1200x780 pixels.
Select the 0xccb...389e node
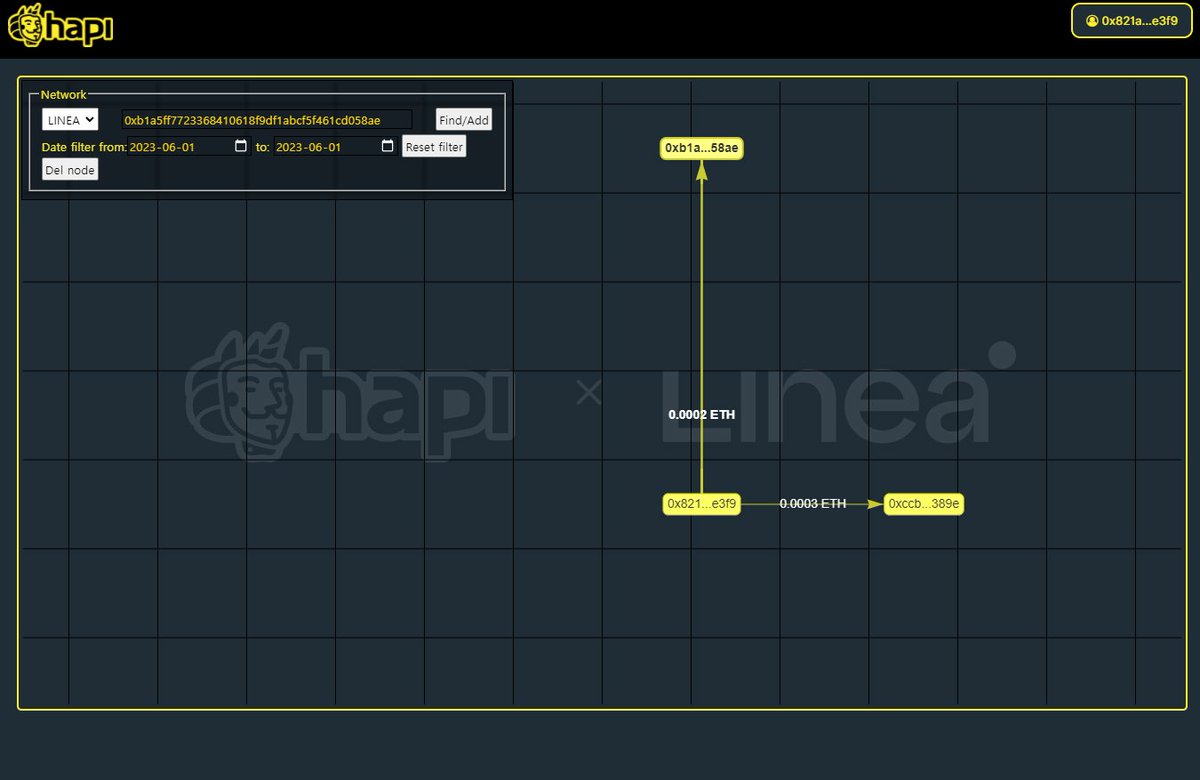click(924, 504)
